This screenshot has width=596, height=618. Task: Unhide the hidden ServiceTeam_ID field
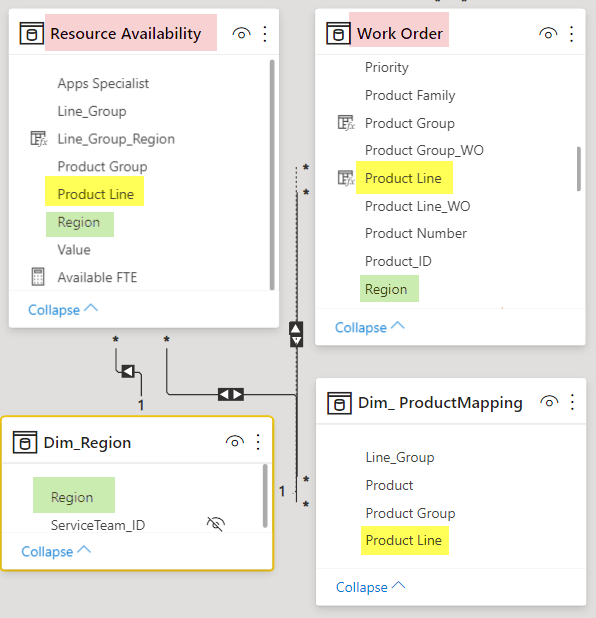pyautogui.click(x=216, y=524)
